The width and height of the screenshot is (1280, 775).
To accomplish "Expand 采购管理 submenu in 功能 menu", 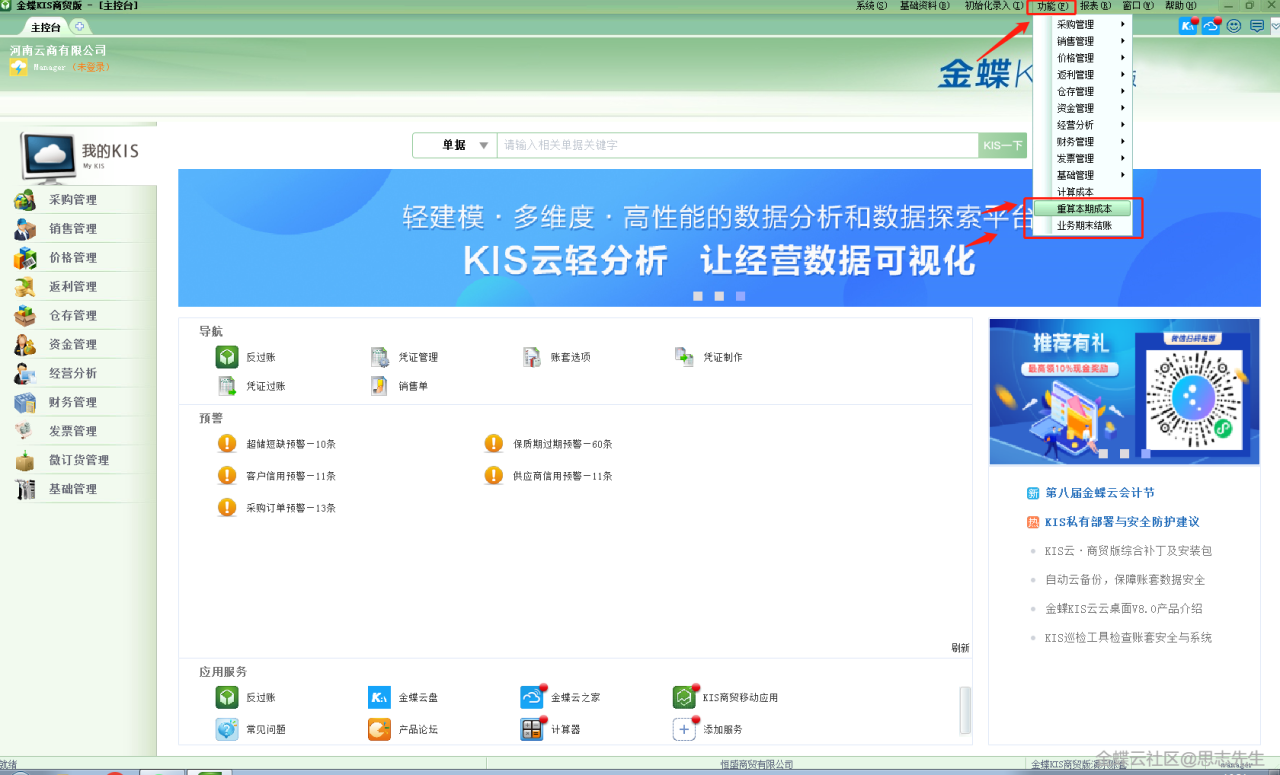I will coord(1082,24).
